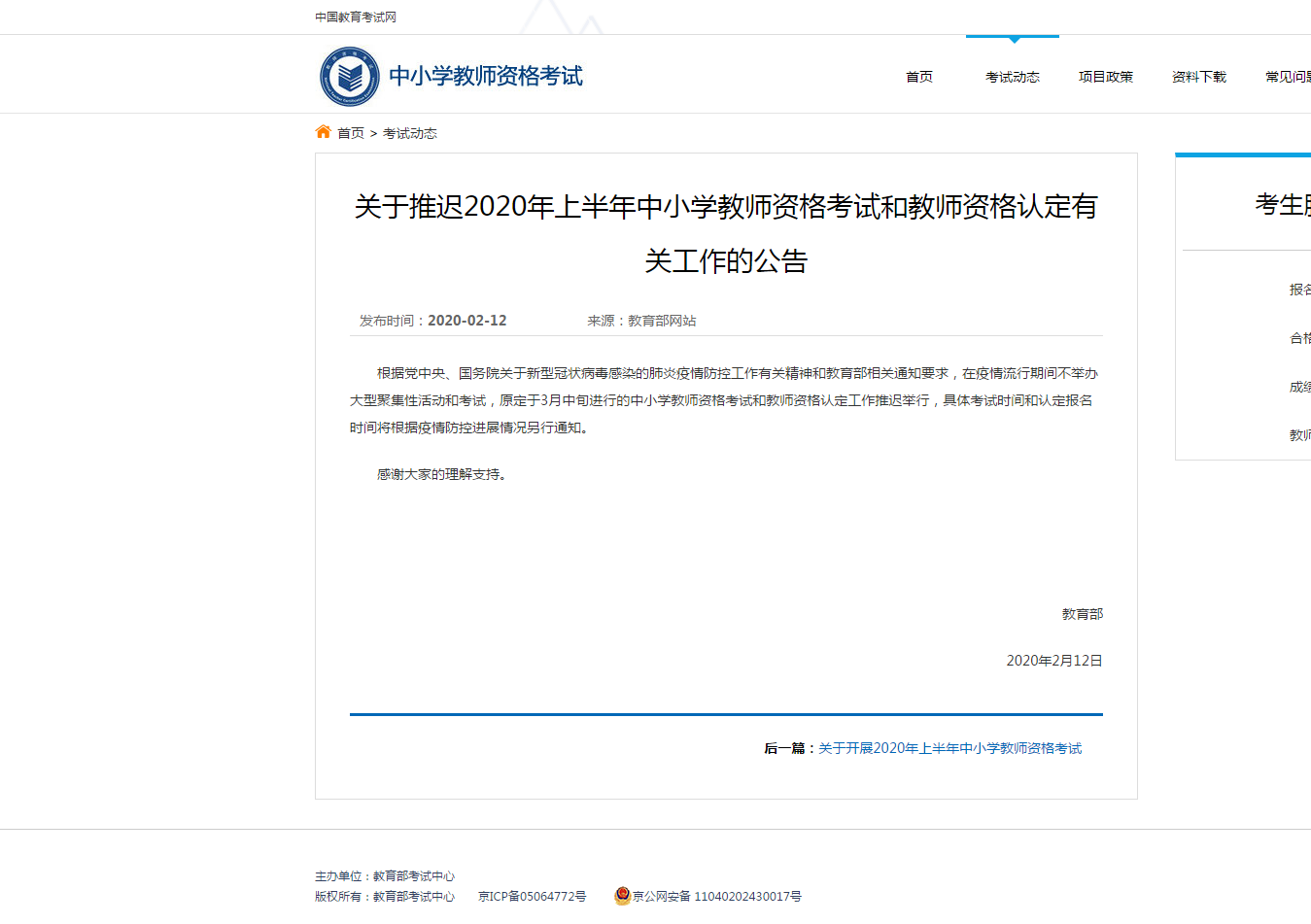Open the 资料下载 navigation item

click(x=1199, y=77)
